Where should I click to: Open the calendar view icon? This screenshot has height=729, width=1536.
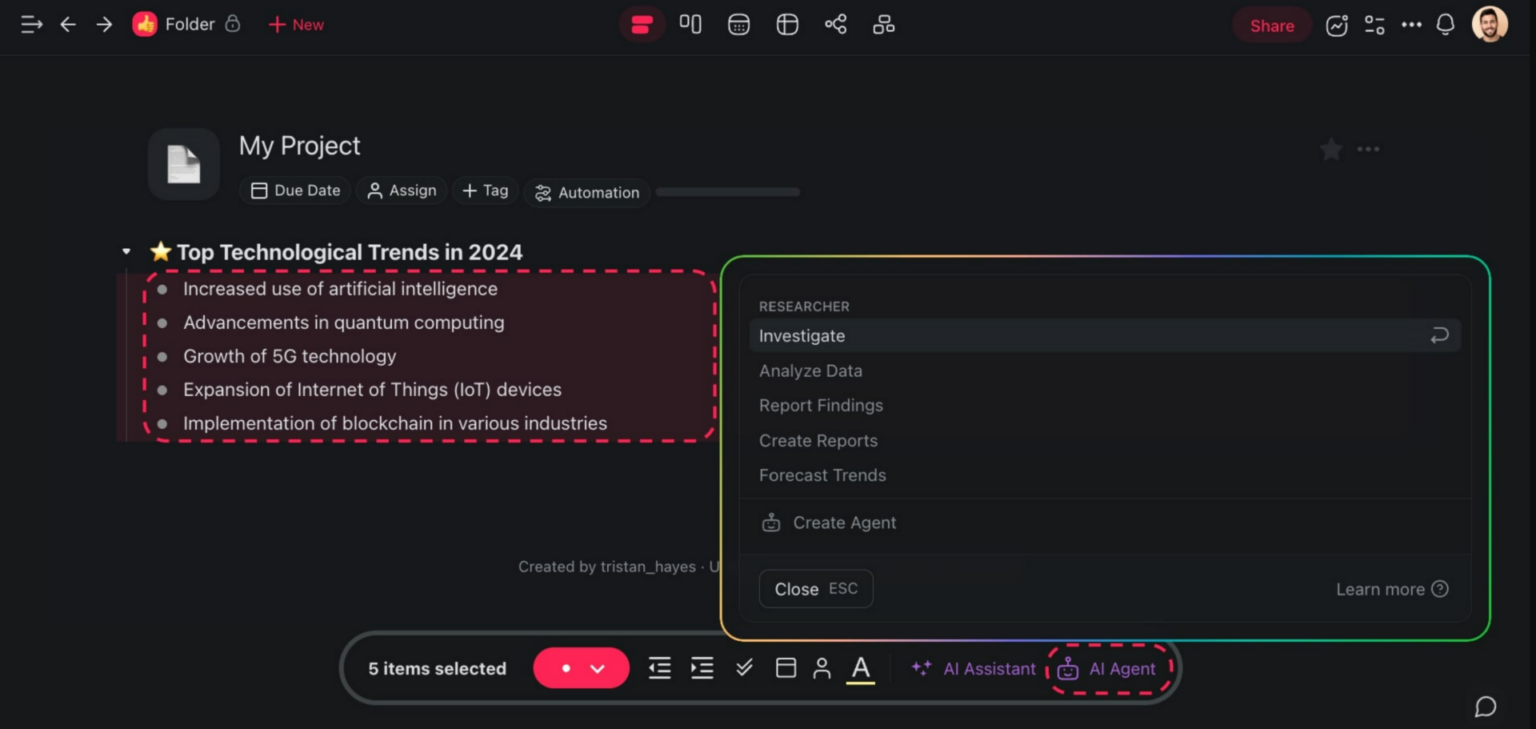(739, 25)
